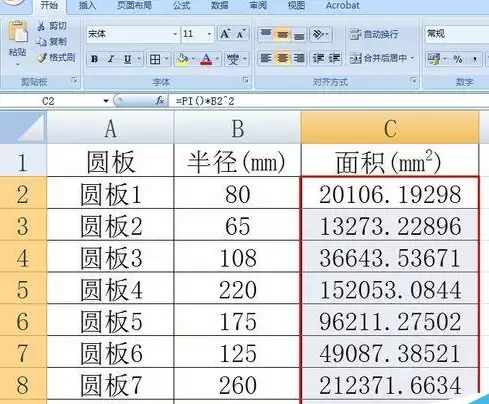This screenshot has height=404, width=489.
Task: Select column B header
Action: pyautogui.click(x=237, y=128)
